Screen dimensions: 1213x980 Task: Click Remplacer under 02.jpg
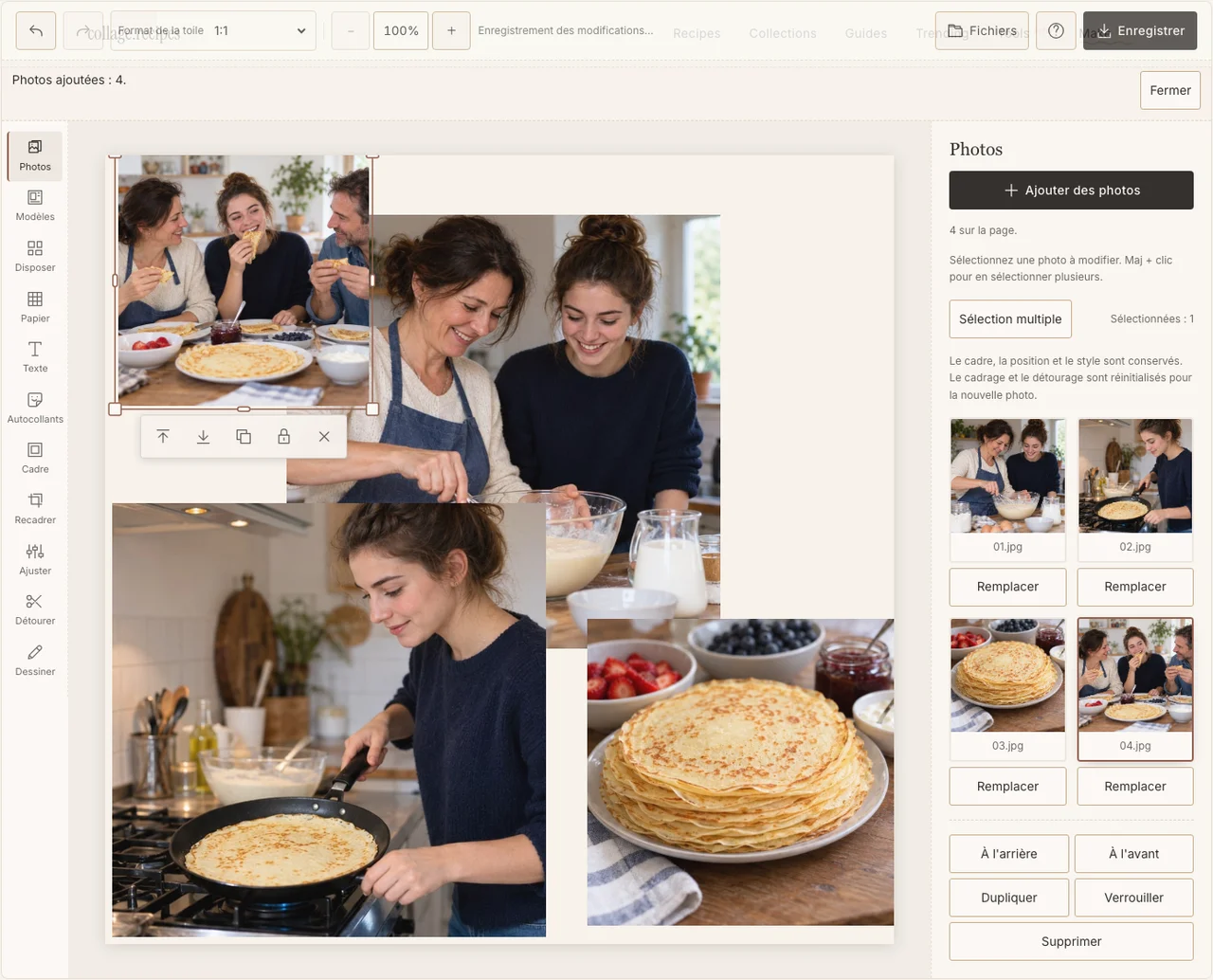pos(1135,587)
